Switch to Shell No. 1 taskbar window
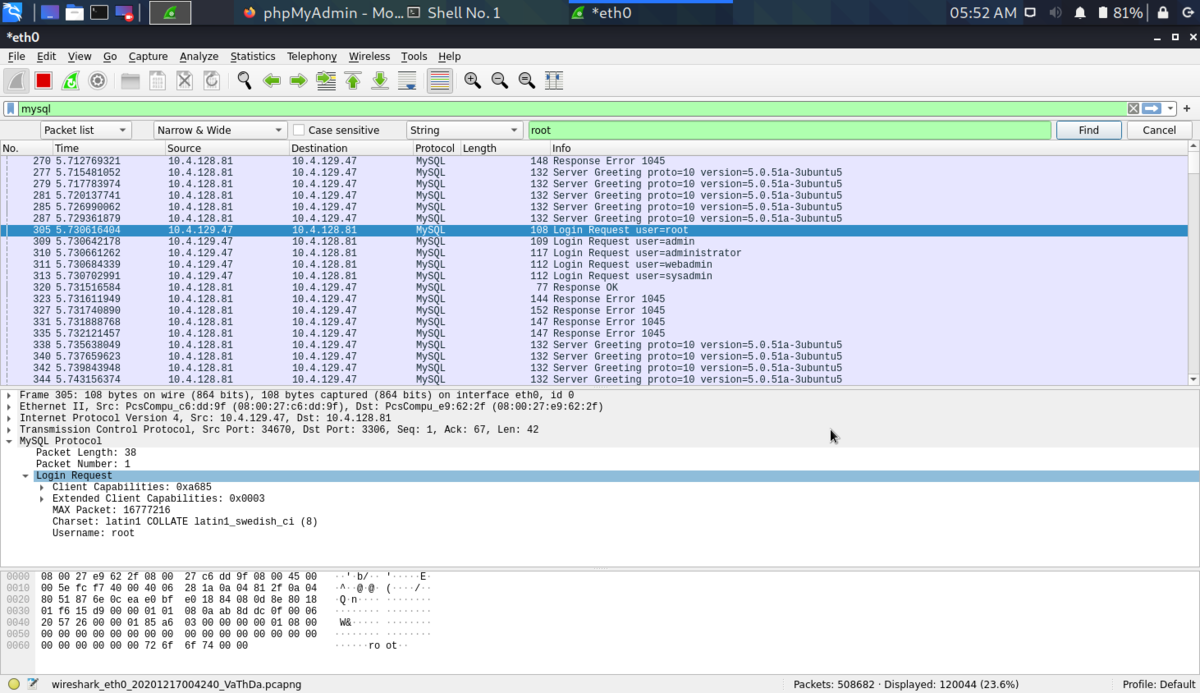Viewport: 1200px width, 693px height. coord(453,13)
